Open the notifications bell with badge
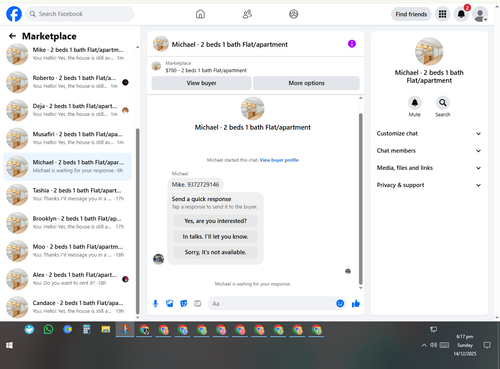The width and height of the screenshot is (500, 369). click(461, 14)
